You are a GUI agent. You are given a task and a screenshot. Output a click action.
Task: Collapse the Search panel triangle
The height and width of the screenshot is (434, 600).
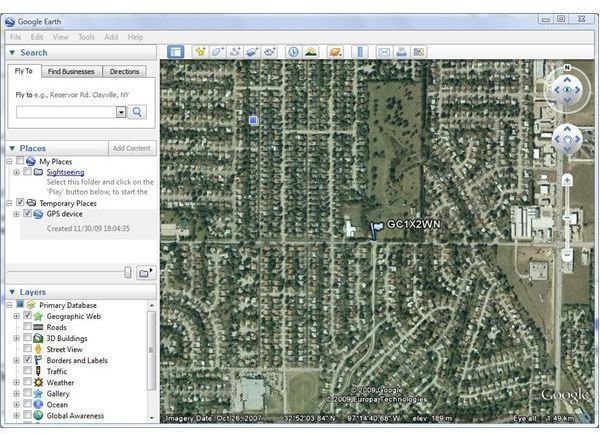[x=12, y=52]
